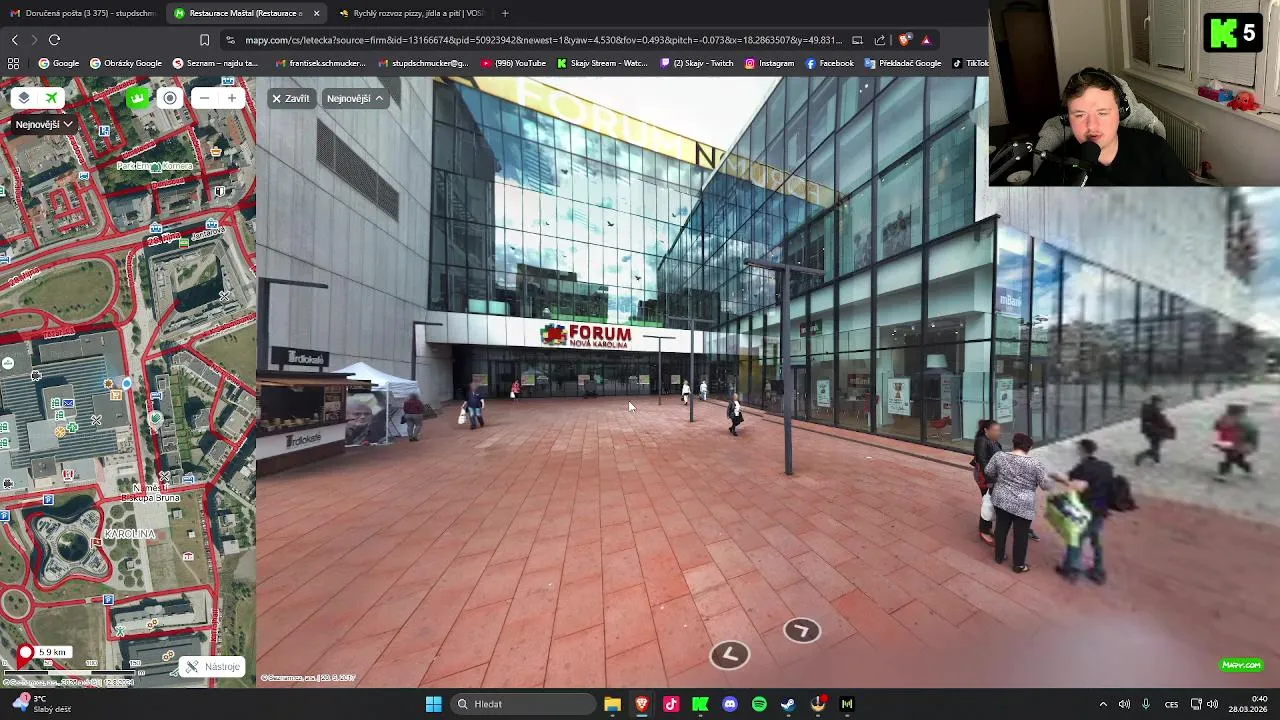1280x720 pixels.
Task: Open the Windows Start menu
Action: [x=433, y=704]
